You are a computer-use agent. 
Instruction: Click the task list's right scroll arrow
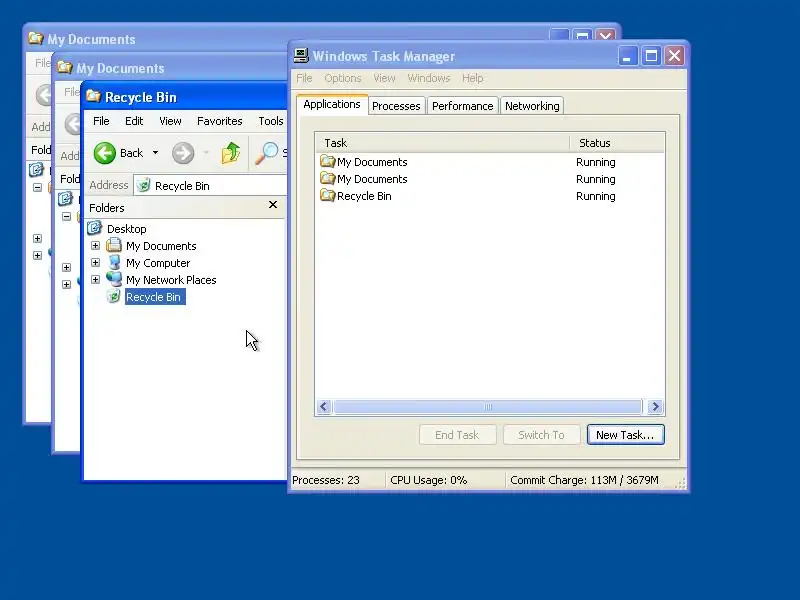click(655, 407)
